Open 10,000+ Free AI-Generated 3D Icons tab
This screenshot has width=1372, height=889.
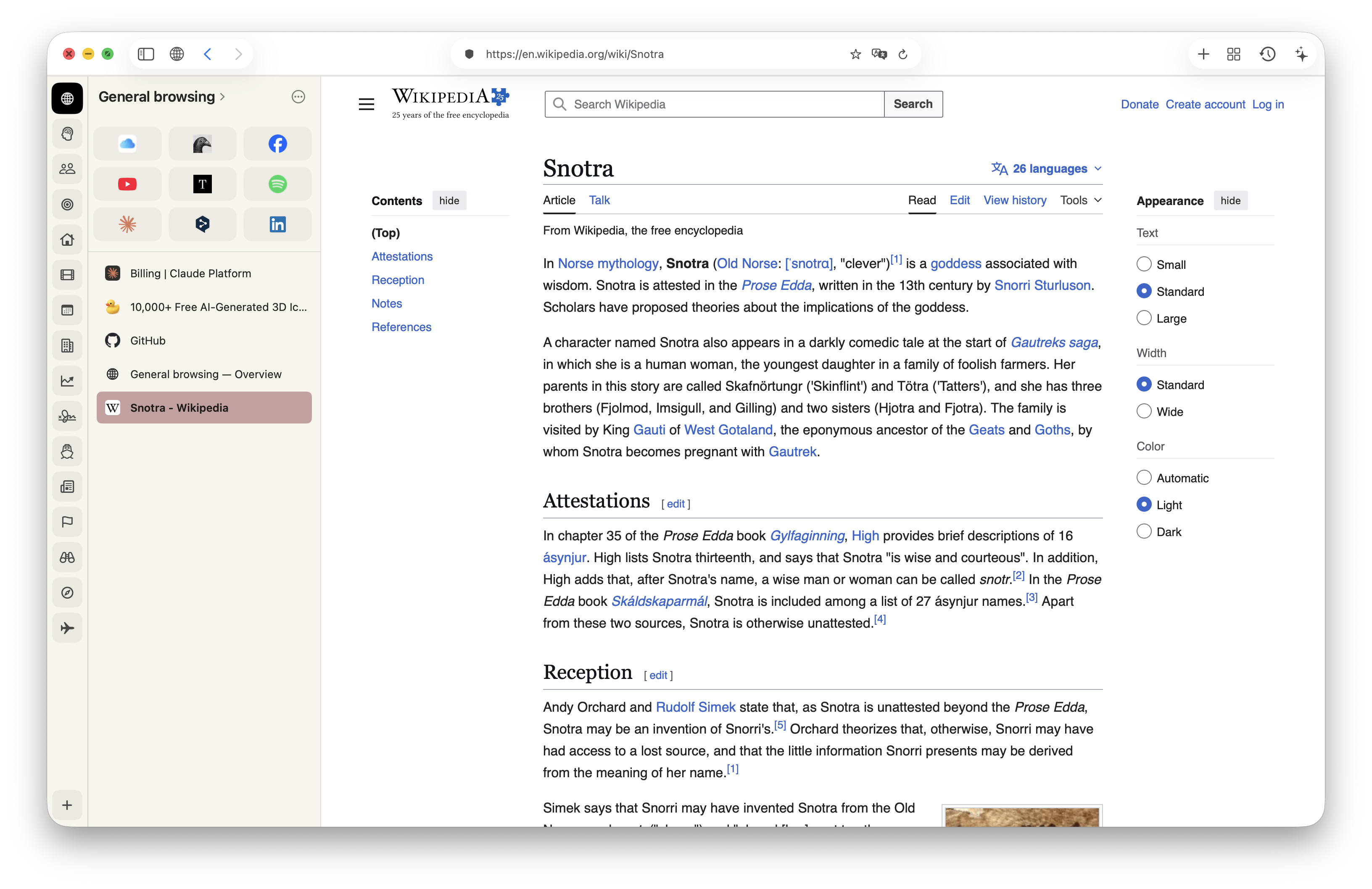coord(204,307)
